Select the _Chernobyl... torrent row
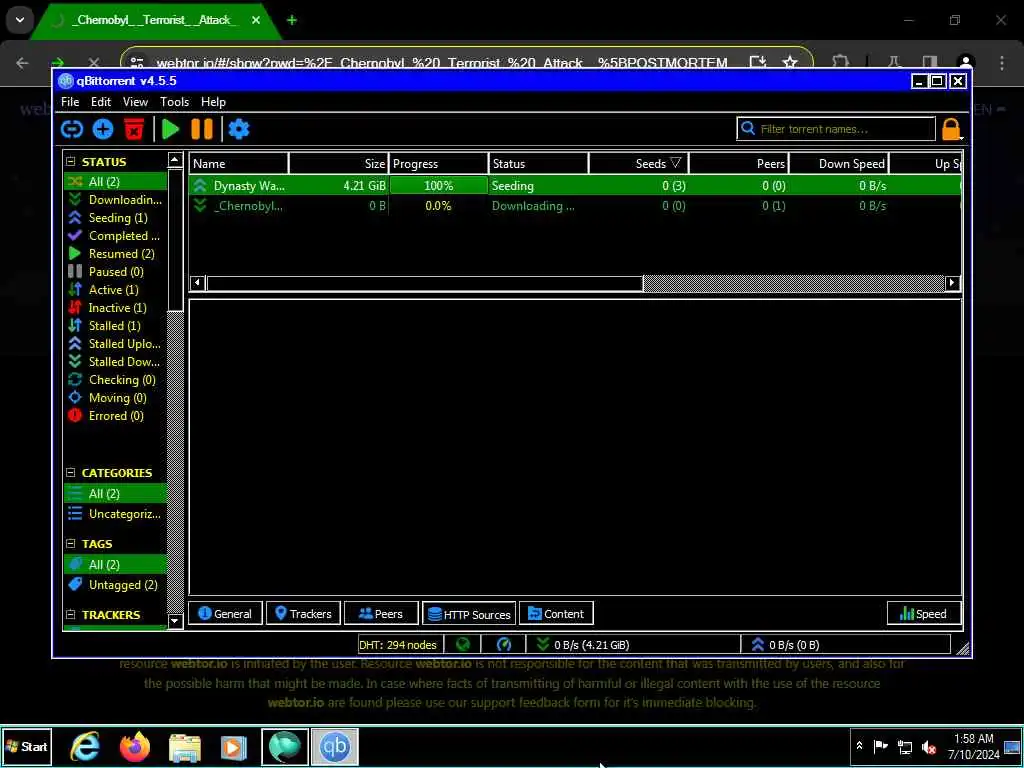The height and width of the screenshot is (768, 1024). pyautogui.click(x=575, y=206)
